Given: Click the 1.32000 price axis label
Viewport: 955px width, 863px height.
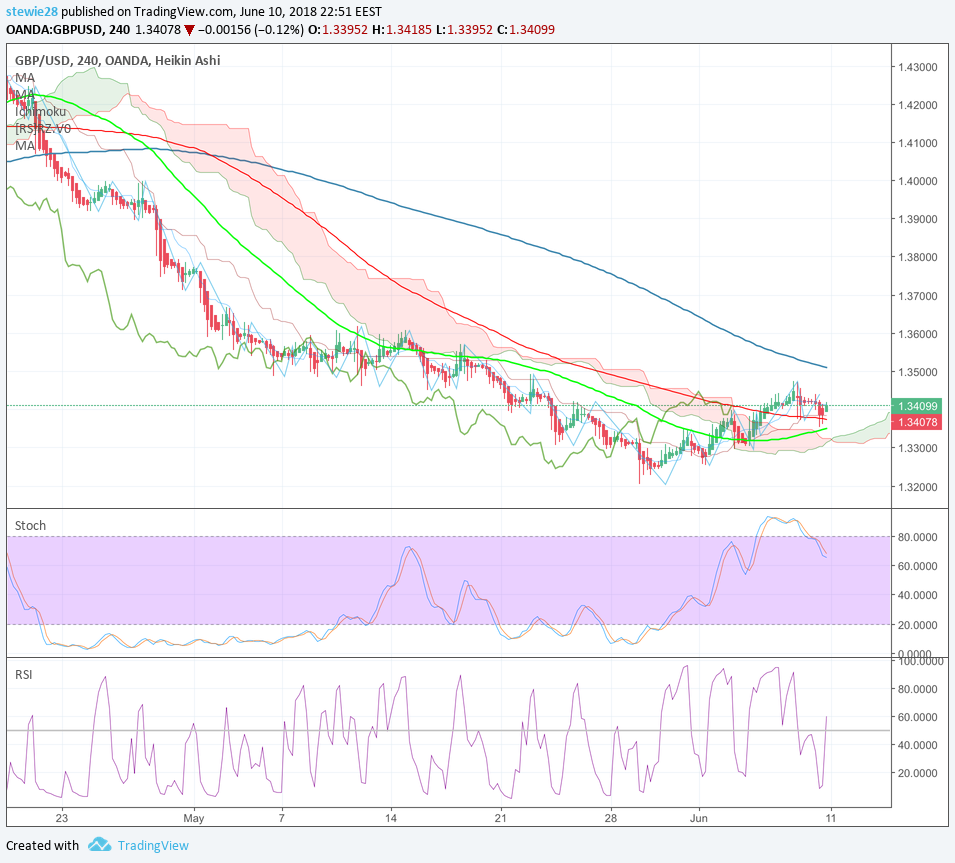Looking at the screenshot, I should (x=918, y=487).
